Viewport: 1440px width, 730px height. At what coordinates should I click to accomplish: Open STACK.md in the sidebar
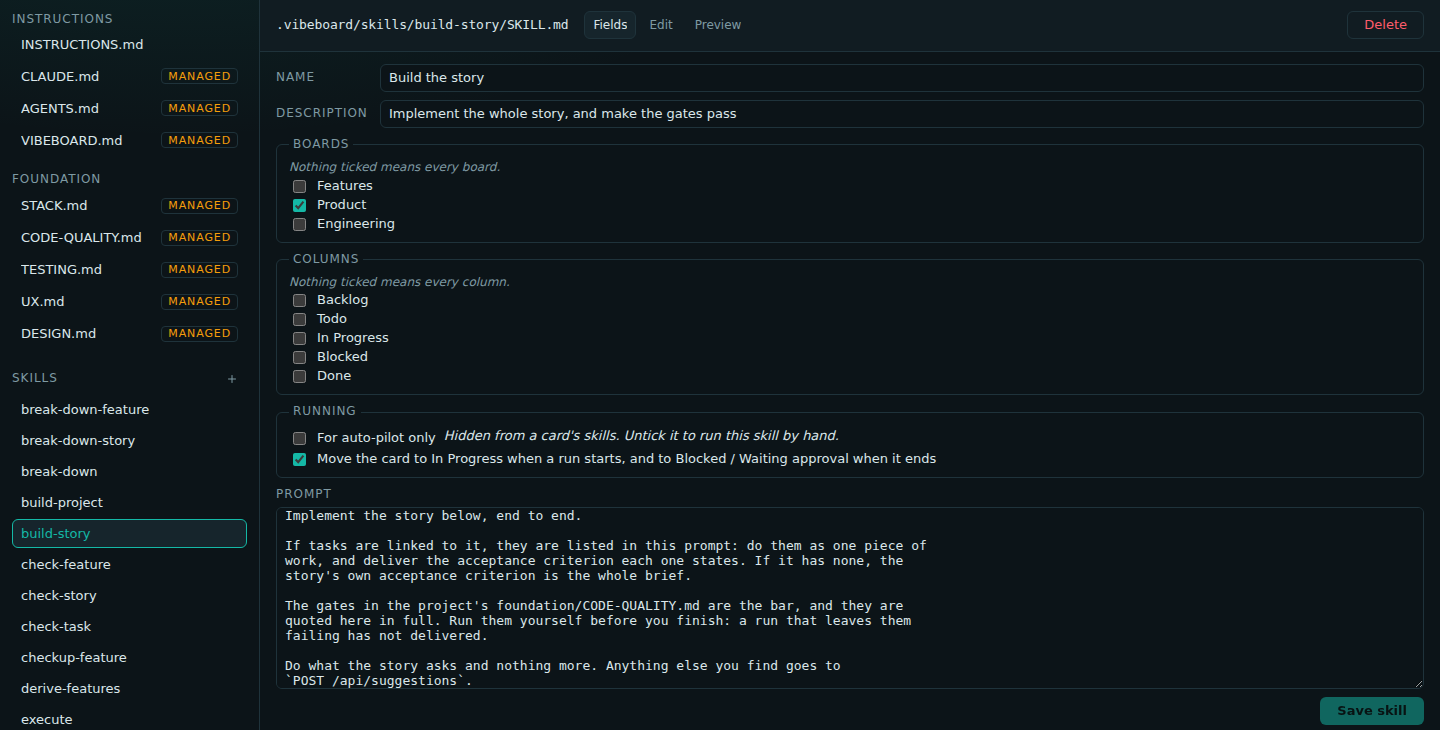[x=129, y=206]
